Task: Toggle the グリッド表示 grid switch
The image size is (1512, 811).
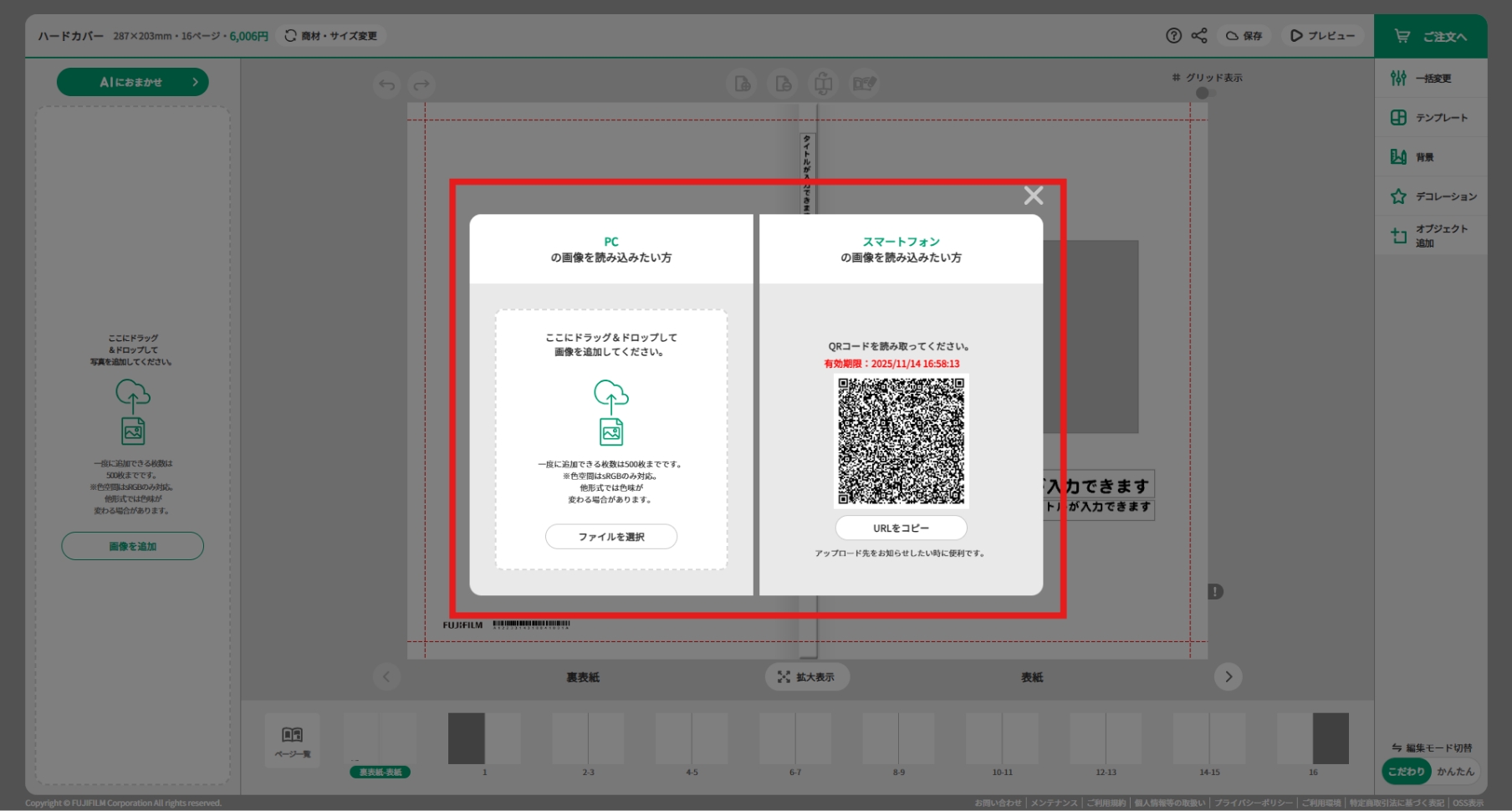Action: [1205, 93]
